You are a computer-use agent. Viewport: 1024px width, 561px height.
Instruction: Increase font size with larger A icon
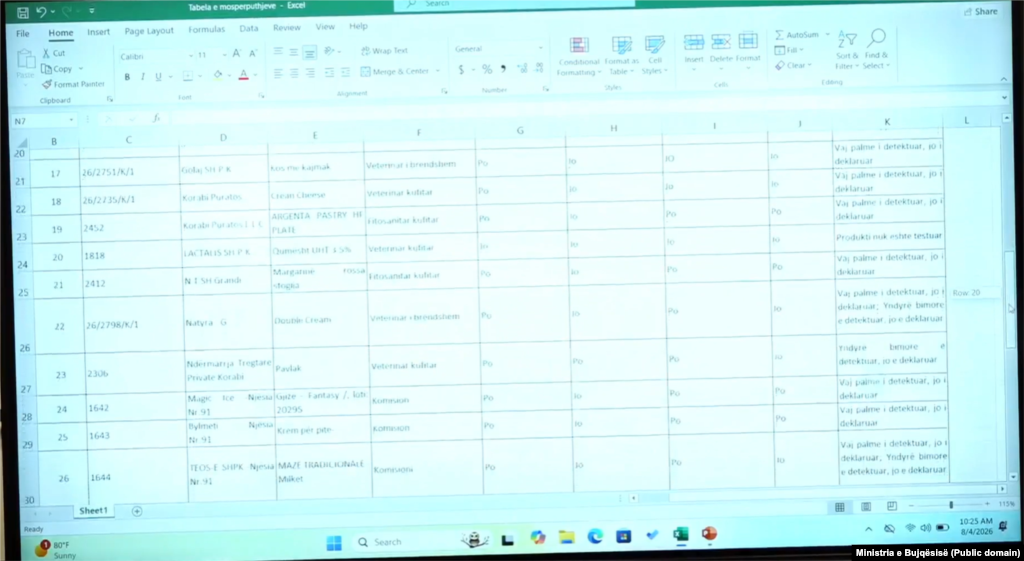coord(236,54)
